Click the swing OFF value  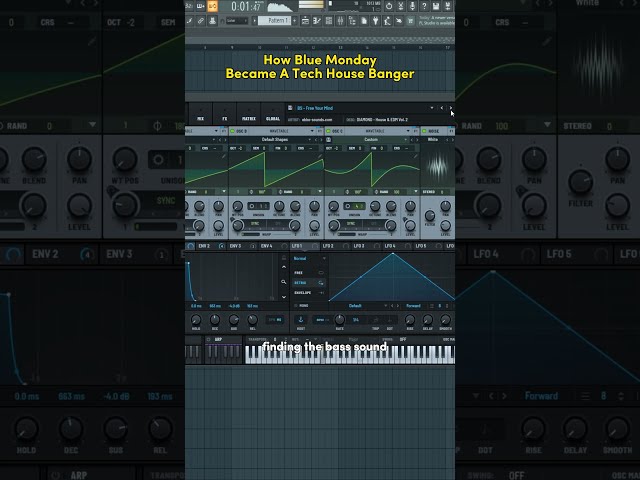pos(403,340)
